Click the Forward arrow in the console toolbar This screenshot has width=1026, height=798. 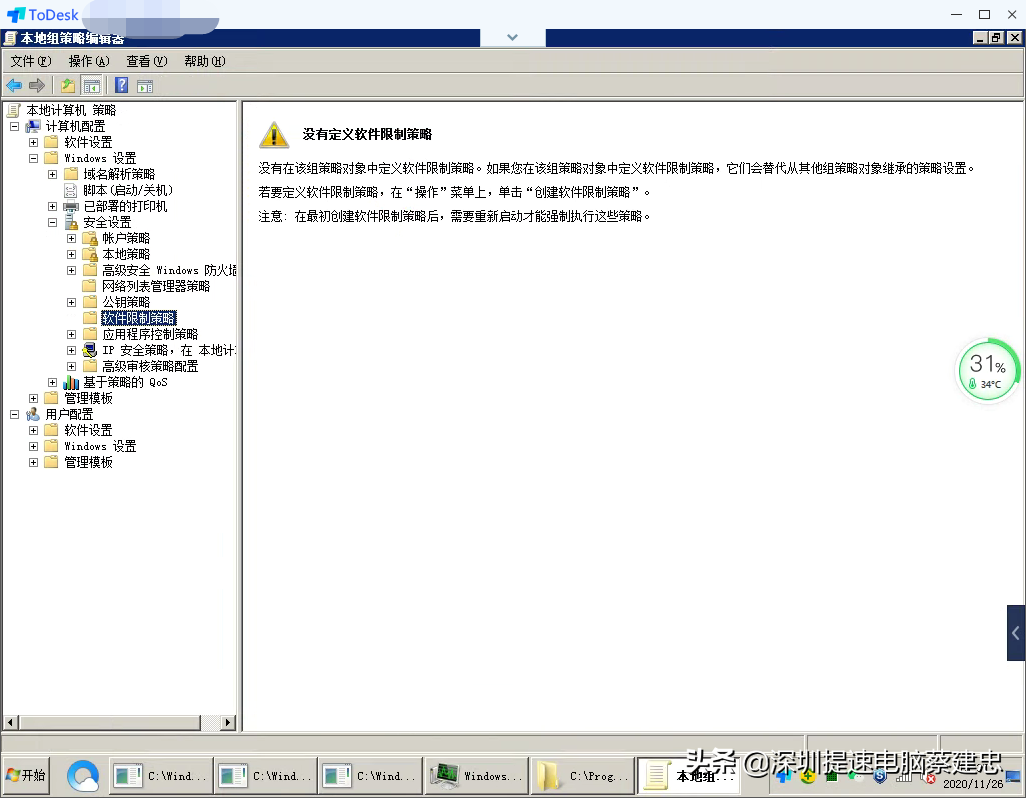point(37,85)
